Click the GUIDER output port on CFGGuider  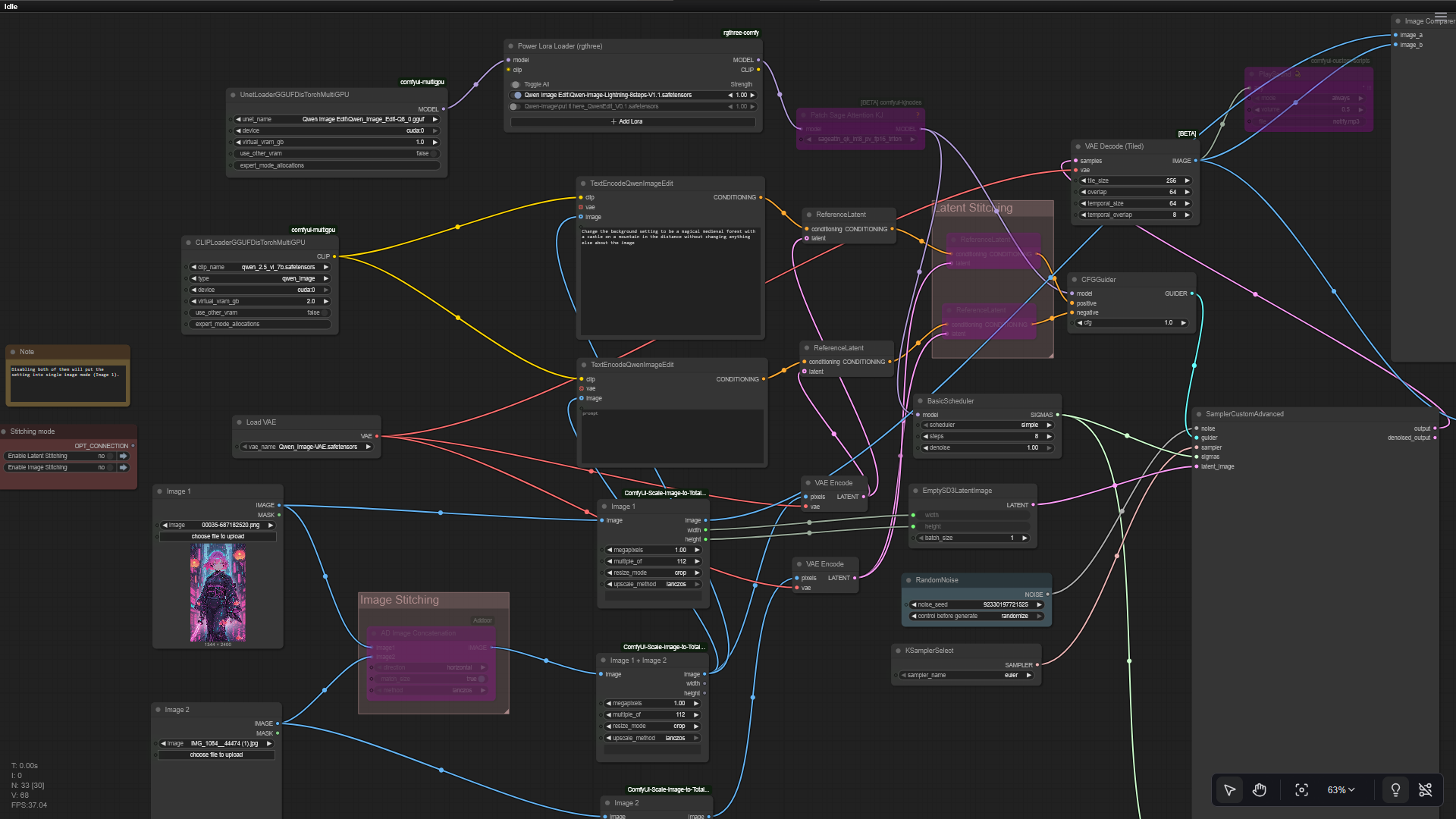1192,293
